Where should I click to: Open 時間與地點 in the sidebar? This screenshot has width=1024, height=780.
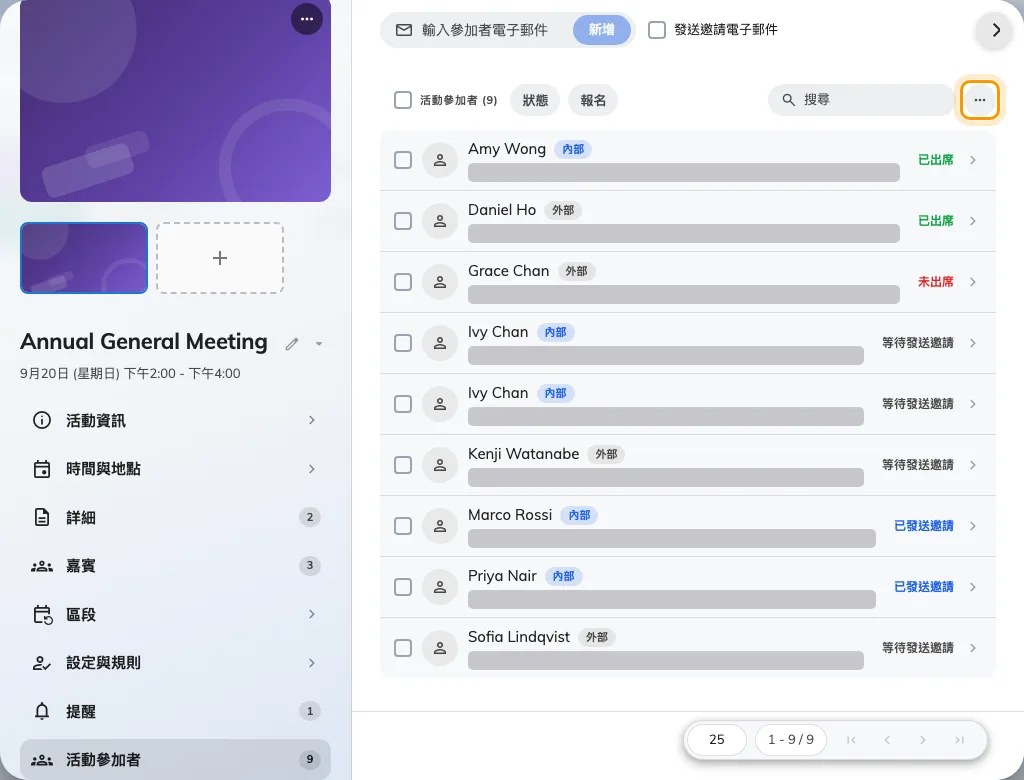point(175,469)
